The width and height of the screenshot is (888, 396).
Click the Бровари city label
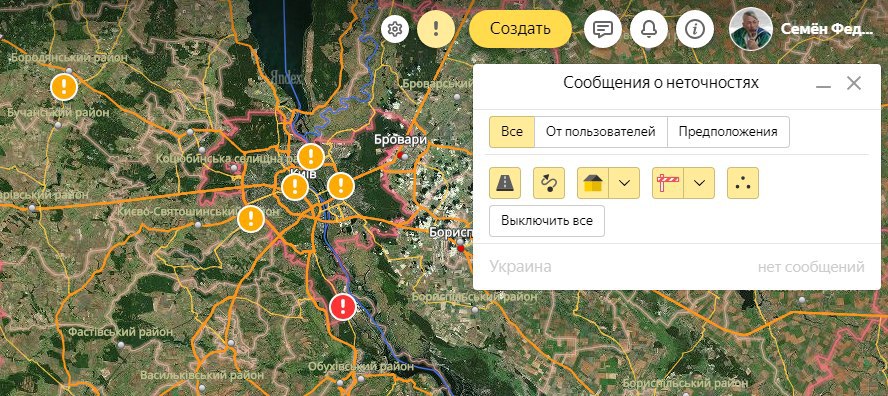pyautogui.click(x=400, y=140)
